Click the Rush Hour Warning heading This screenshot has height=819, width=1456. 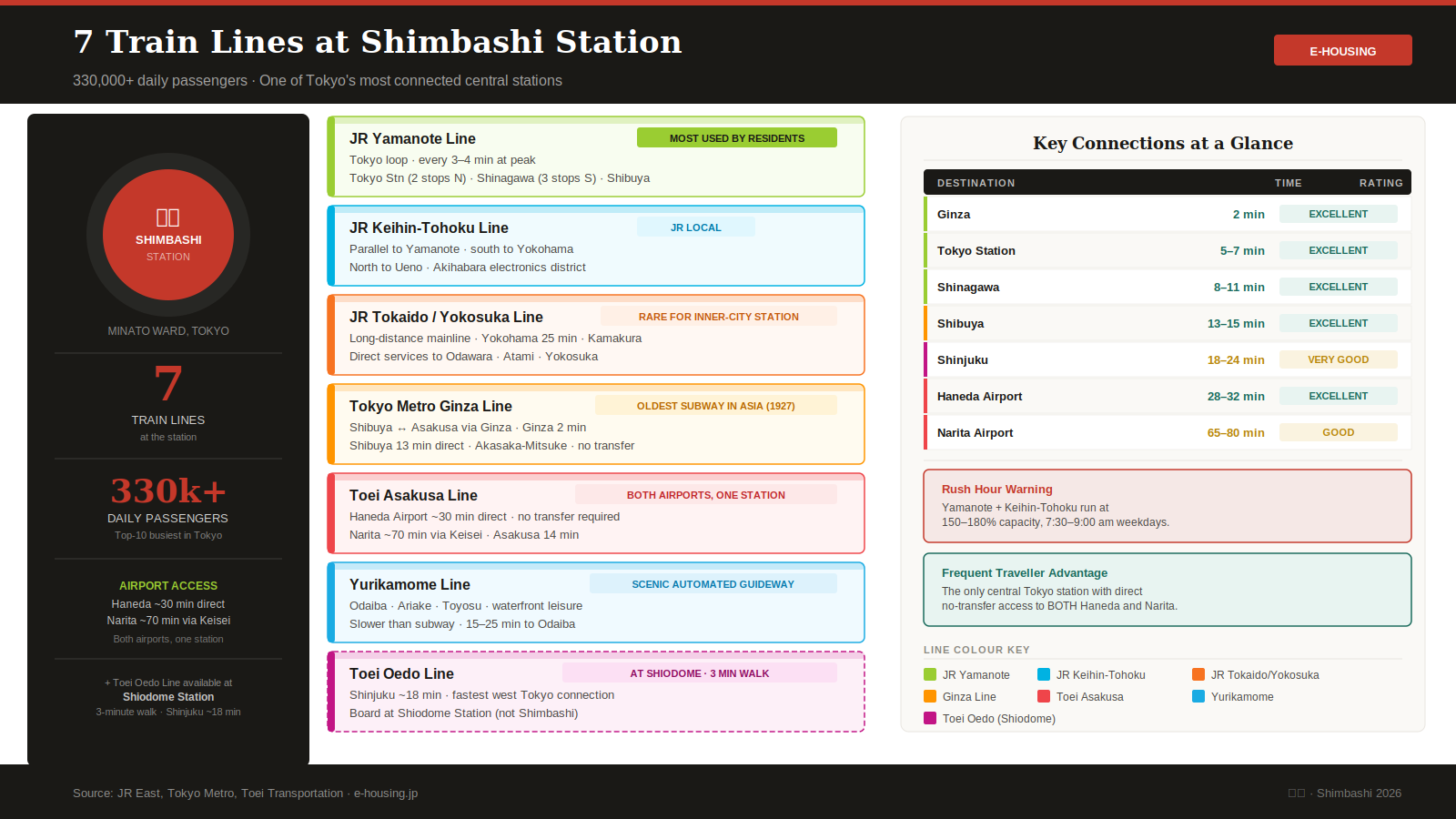tap(997, 489)
